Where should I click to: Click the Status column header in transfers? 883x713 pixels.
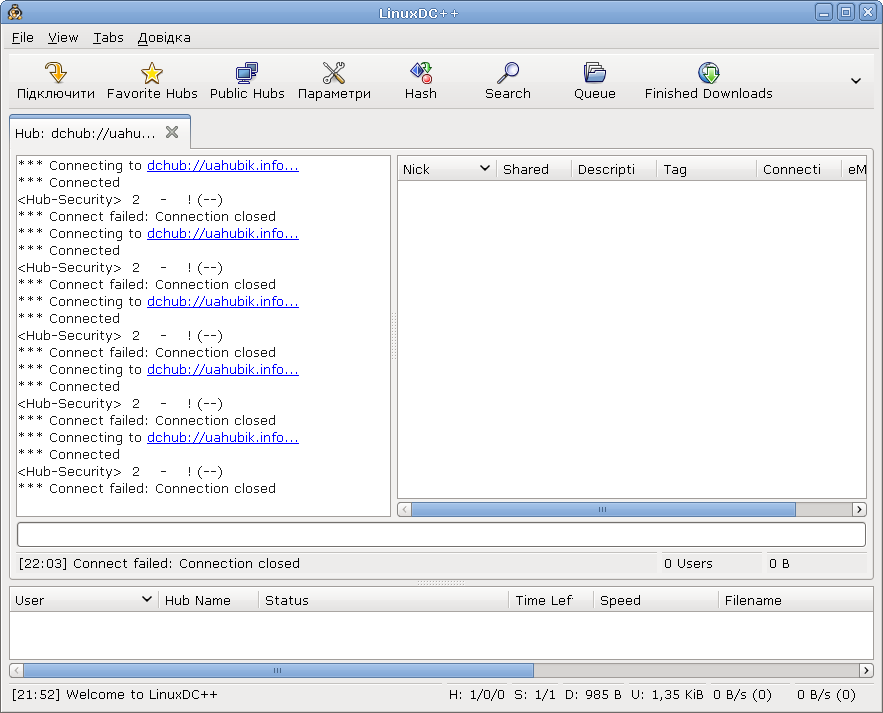coord(383,600)
